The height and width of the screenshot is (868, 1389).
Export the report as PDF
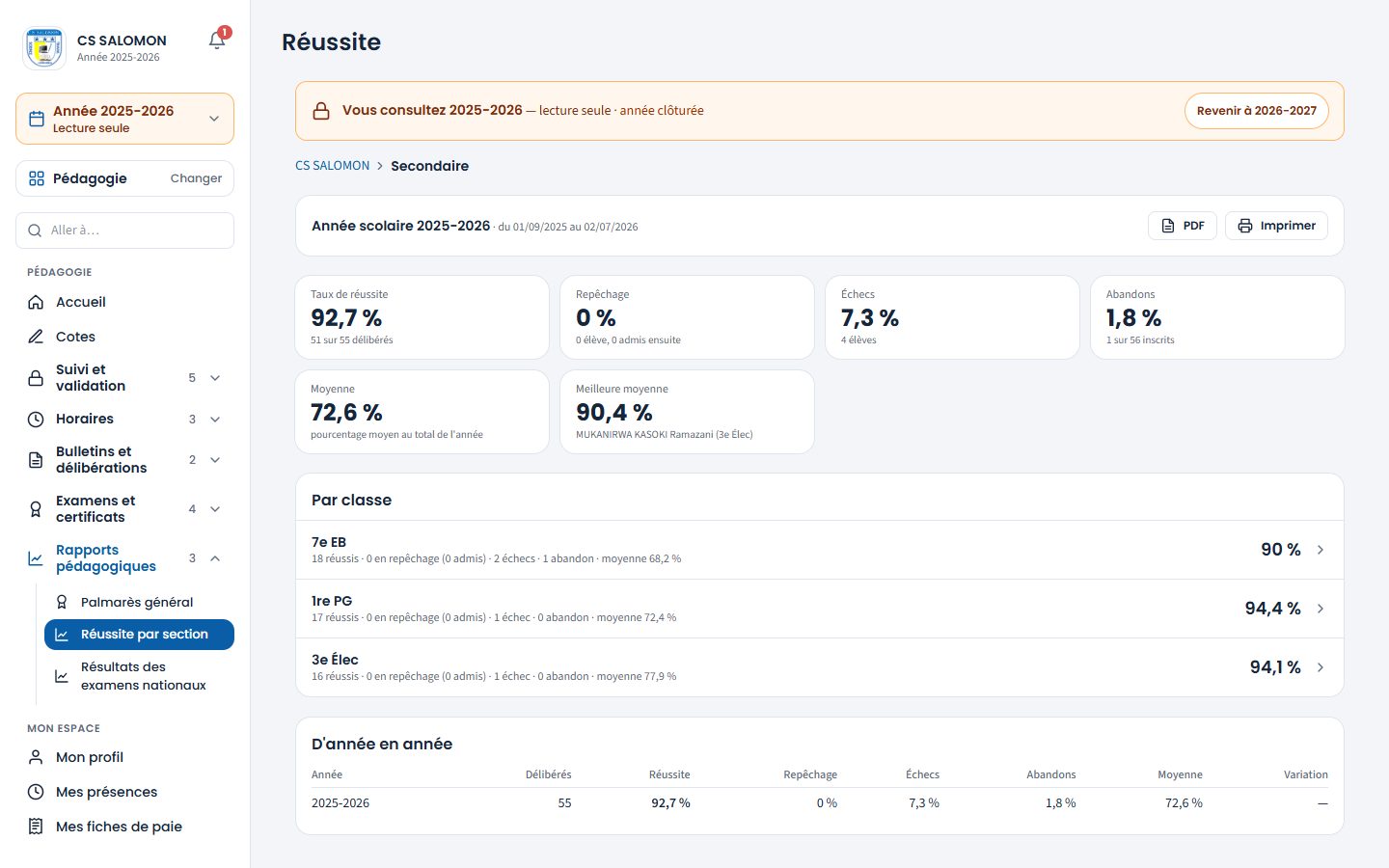pos(1183,226)
